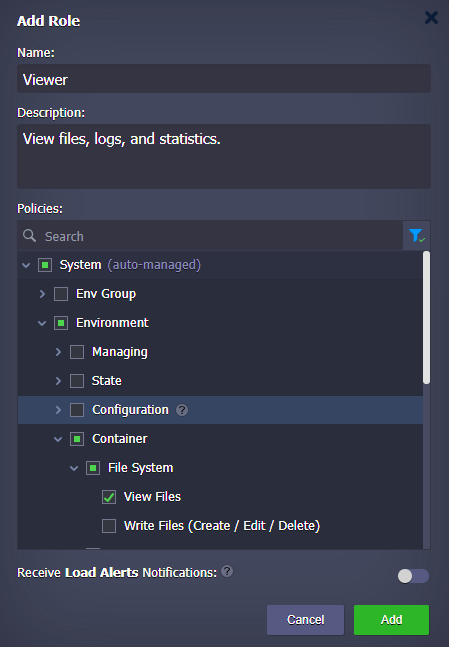Collapse the Environment node
The height and width of the screenshot is (647, 449).
[42, 323]
